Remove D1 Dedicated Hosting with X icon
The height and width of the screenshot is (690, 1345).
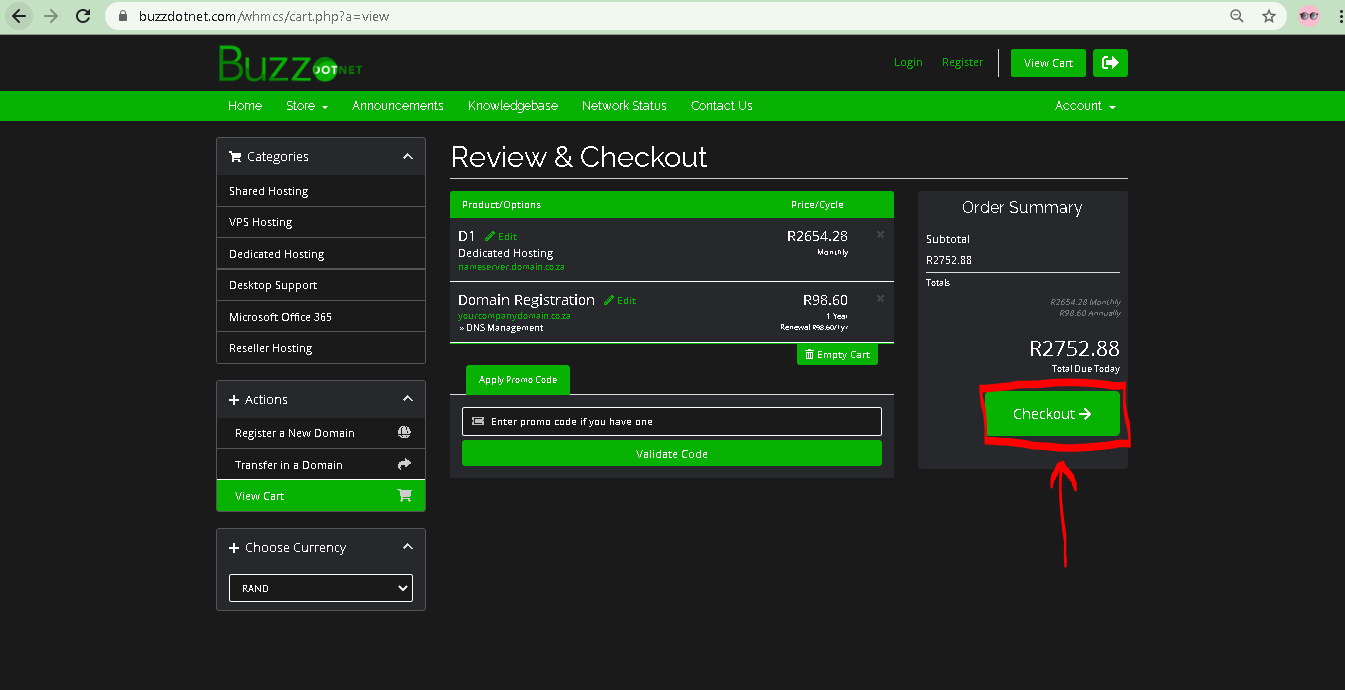880,235
